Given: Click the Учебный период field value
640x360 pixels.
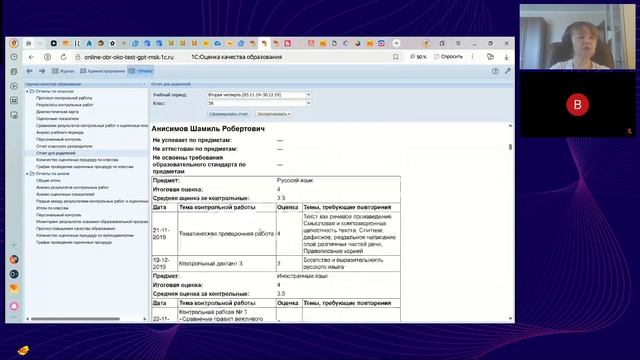Looking at the screenshot, I should [256, 95].
